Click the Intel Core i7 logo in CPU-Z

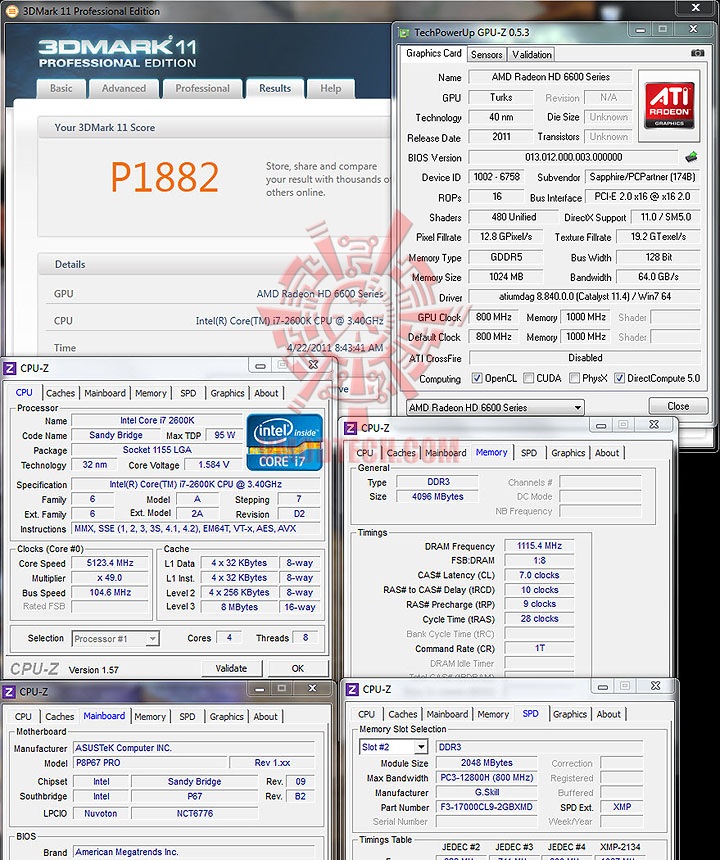click(285, 443)
